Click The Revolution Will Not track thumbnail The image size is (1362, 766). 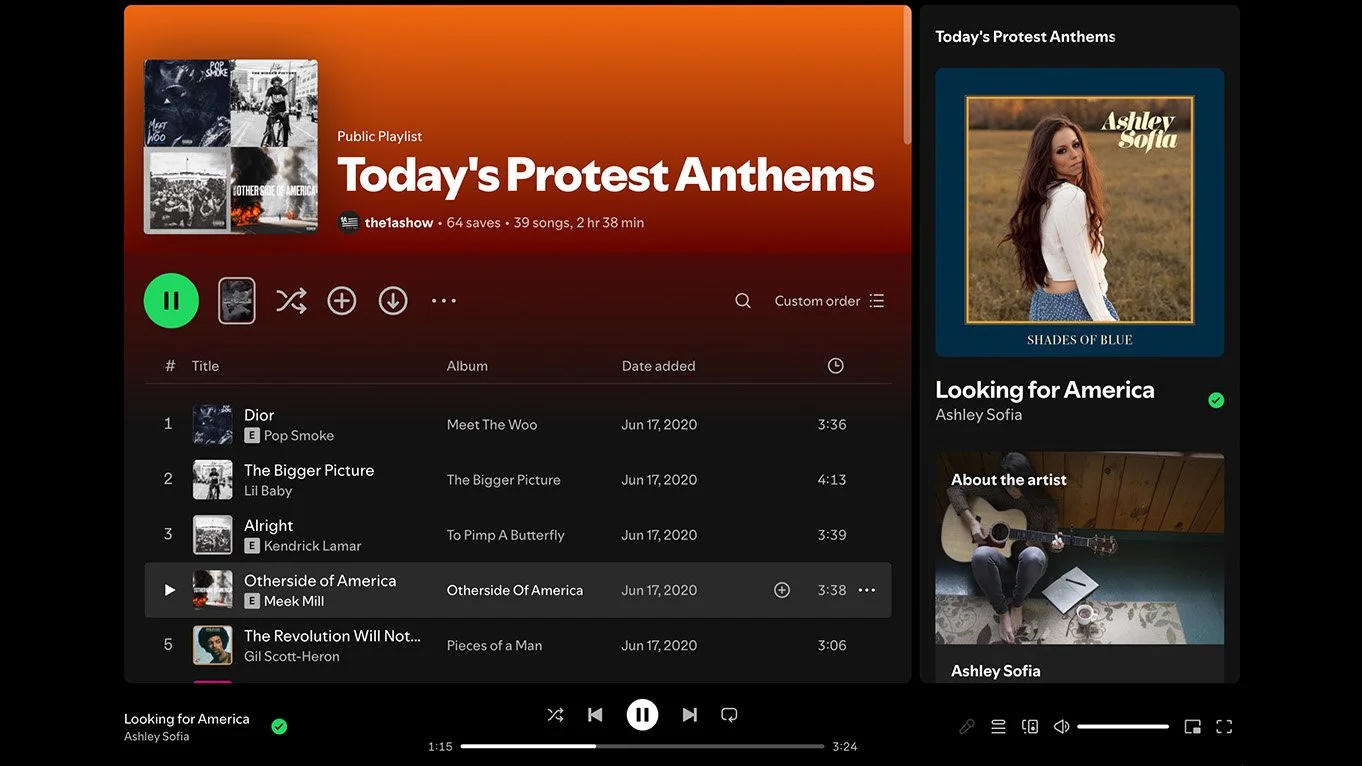[x=212, y=645]
